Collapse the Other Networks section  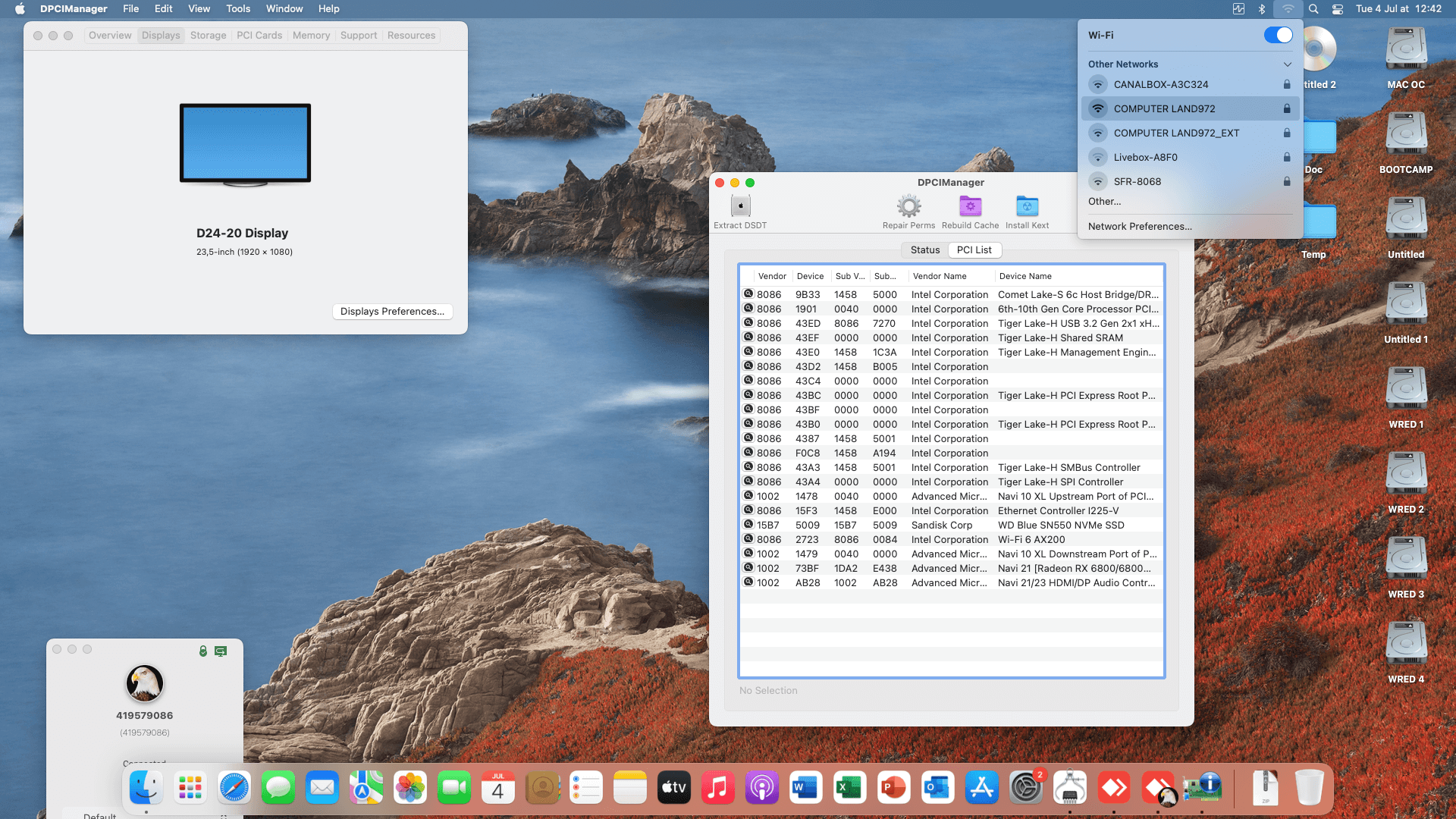coord(1287,64)
